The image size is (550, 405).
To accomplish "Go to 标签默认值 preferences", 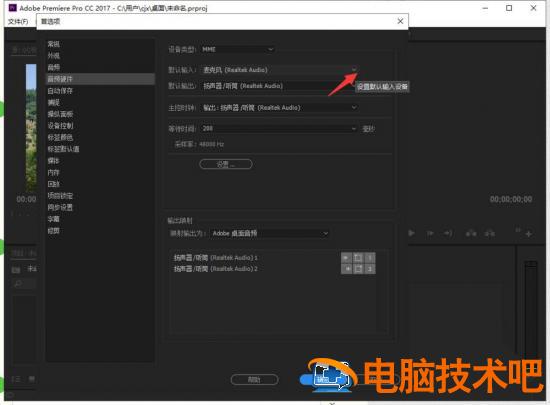I will 63,149.
